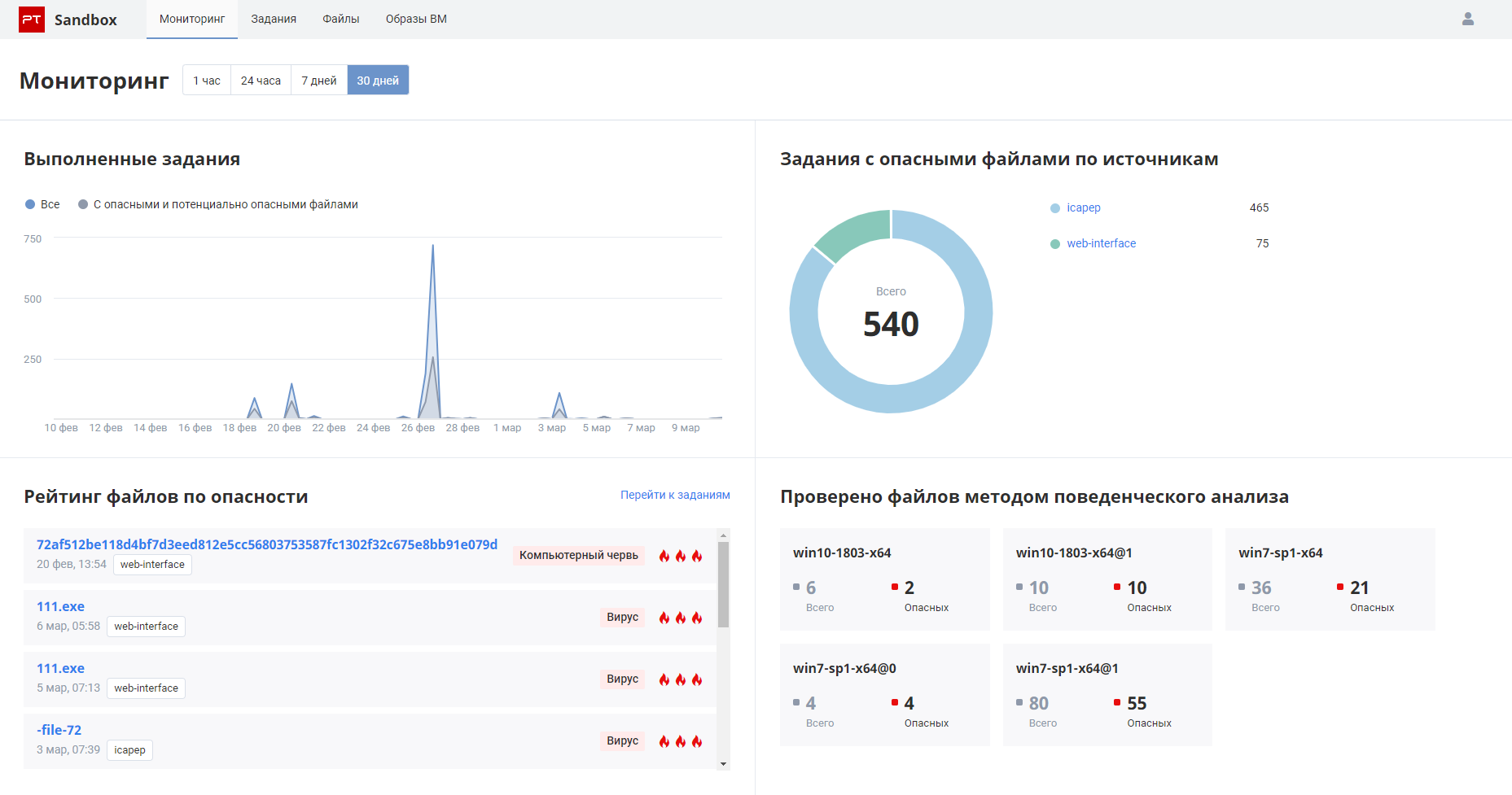1512x795 pixels.
Task: Toggle the dangerous files chart legend series
Action: pyautogui.click(x=218, y=204)
